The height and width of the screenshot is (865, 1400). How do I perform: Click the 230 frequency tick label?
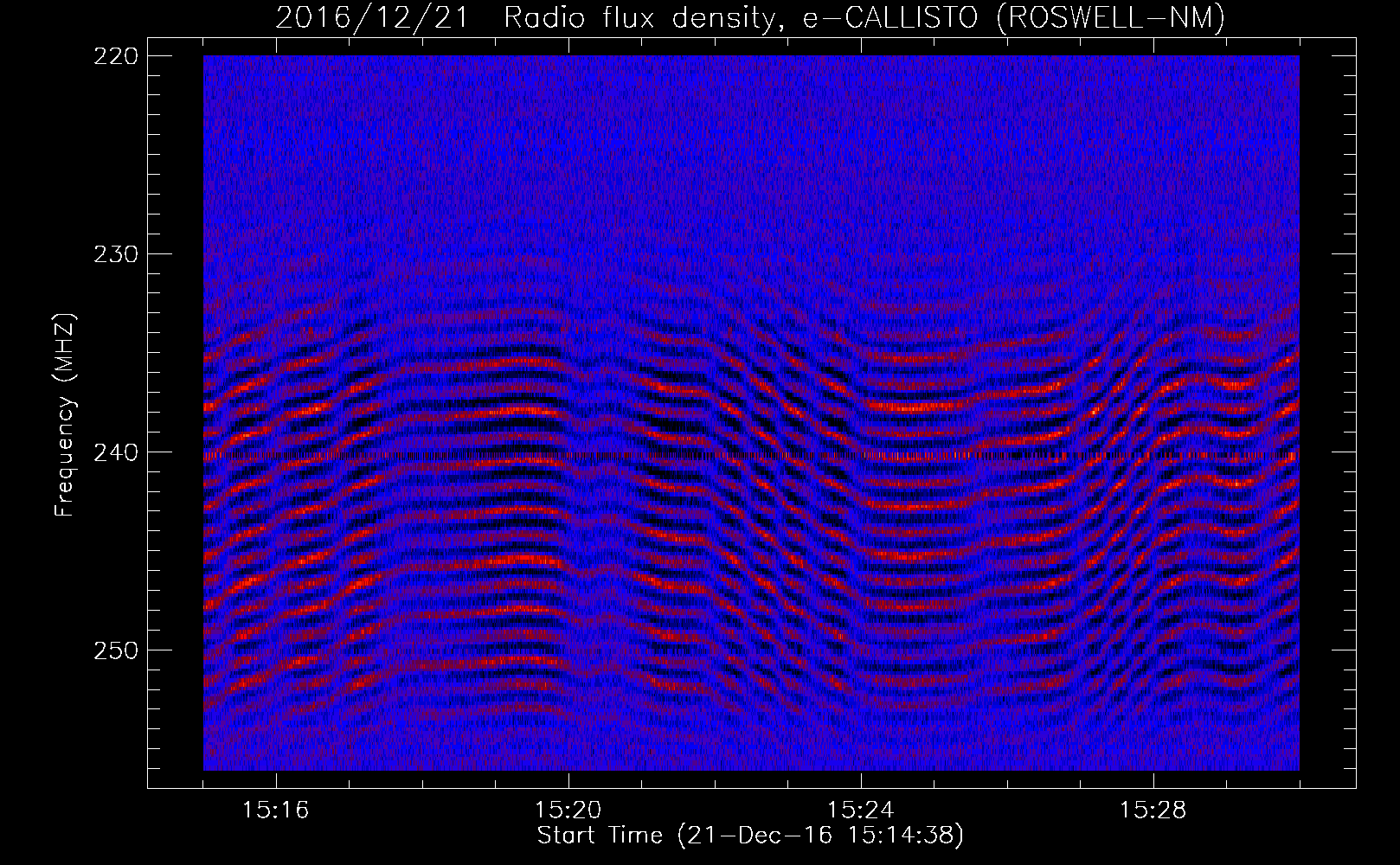tap(114, 253)
